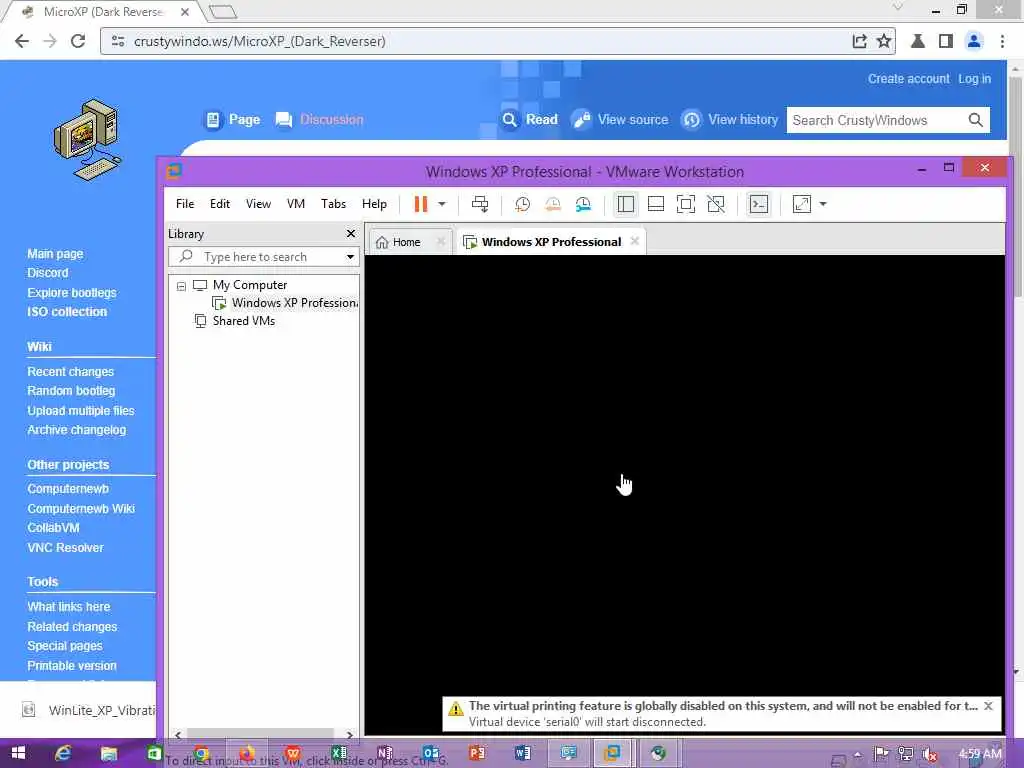
Task: Open the Windows Start button
Action: pos(18,753)
